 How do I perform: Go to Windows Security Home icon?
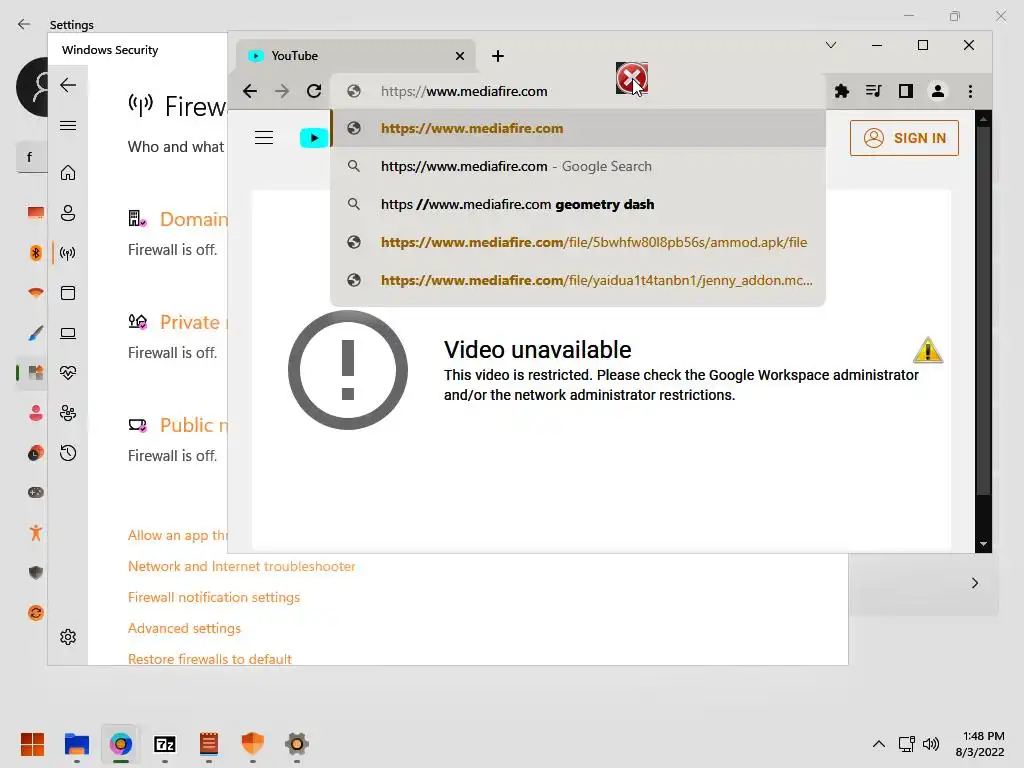[x=68, y=173]
